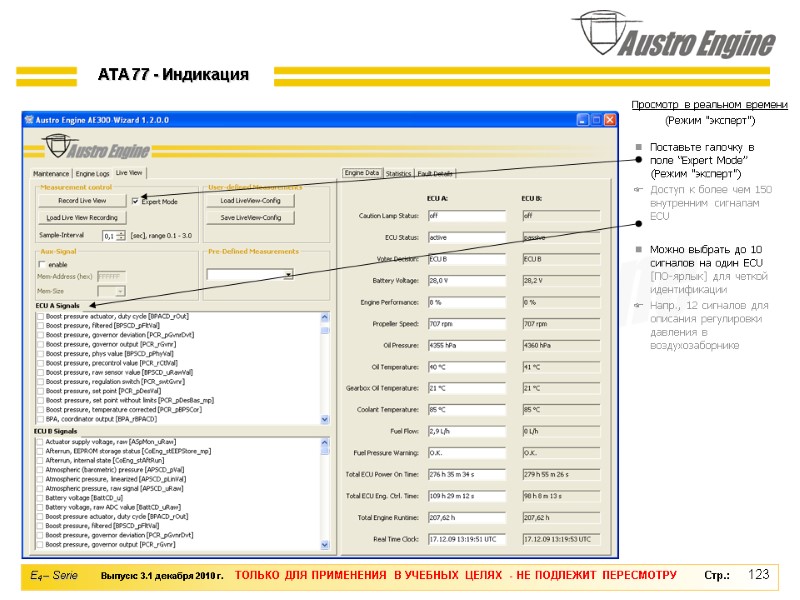Open the Pre-Defined Measurements dropdown
Viewport: 800px width, 600px height.
(288, 274)
